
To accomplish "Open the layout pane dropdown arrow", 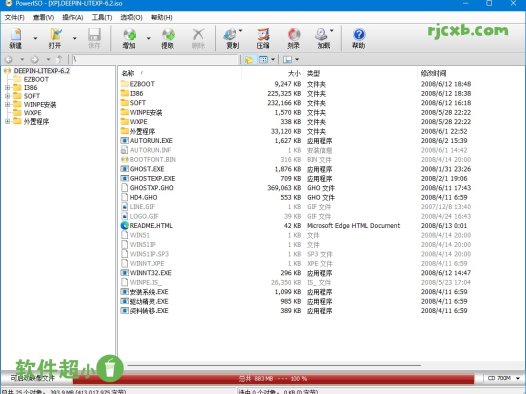I will (x=297, y=60).
